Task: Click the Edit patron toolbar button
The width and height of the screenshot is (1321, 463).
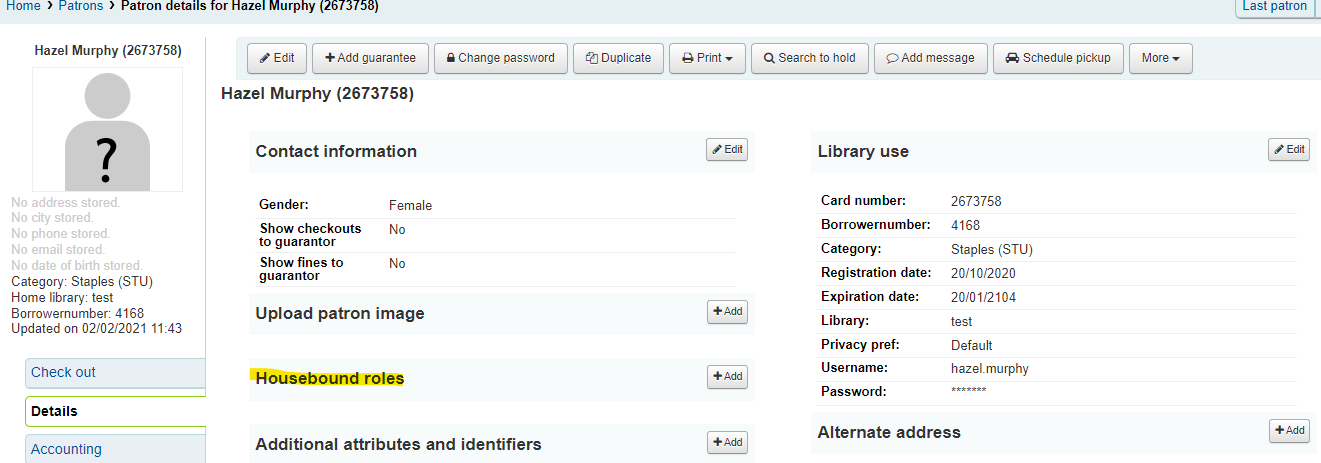Action: point(276,58)
